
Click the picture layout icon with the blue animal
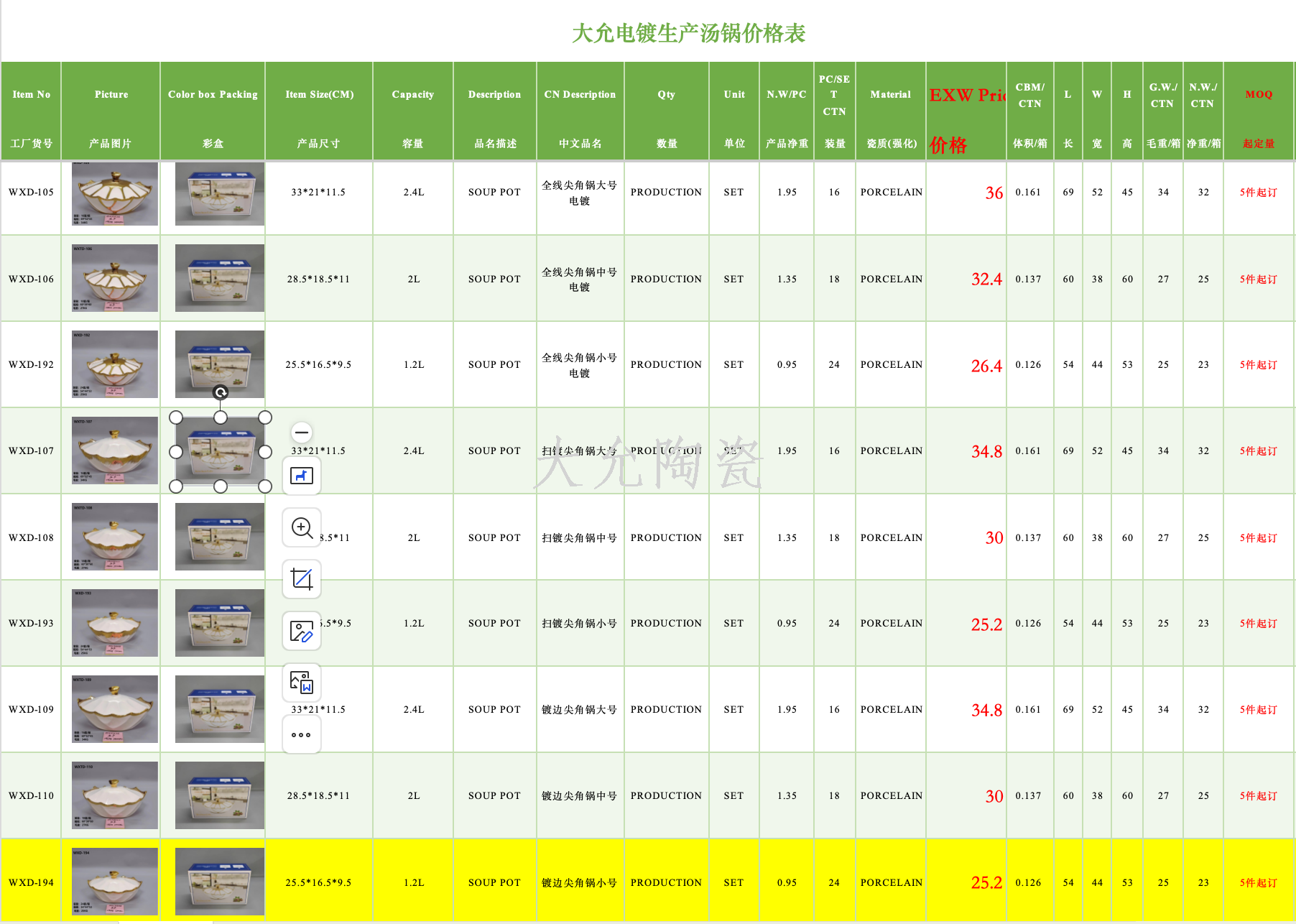pos(302,476)
